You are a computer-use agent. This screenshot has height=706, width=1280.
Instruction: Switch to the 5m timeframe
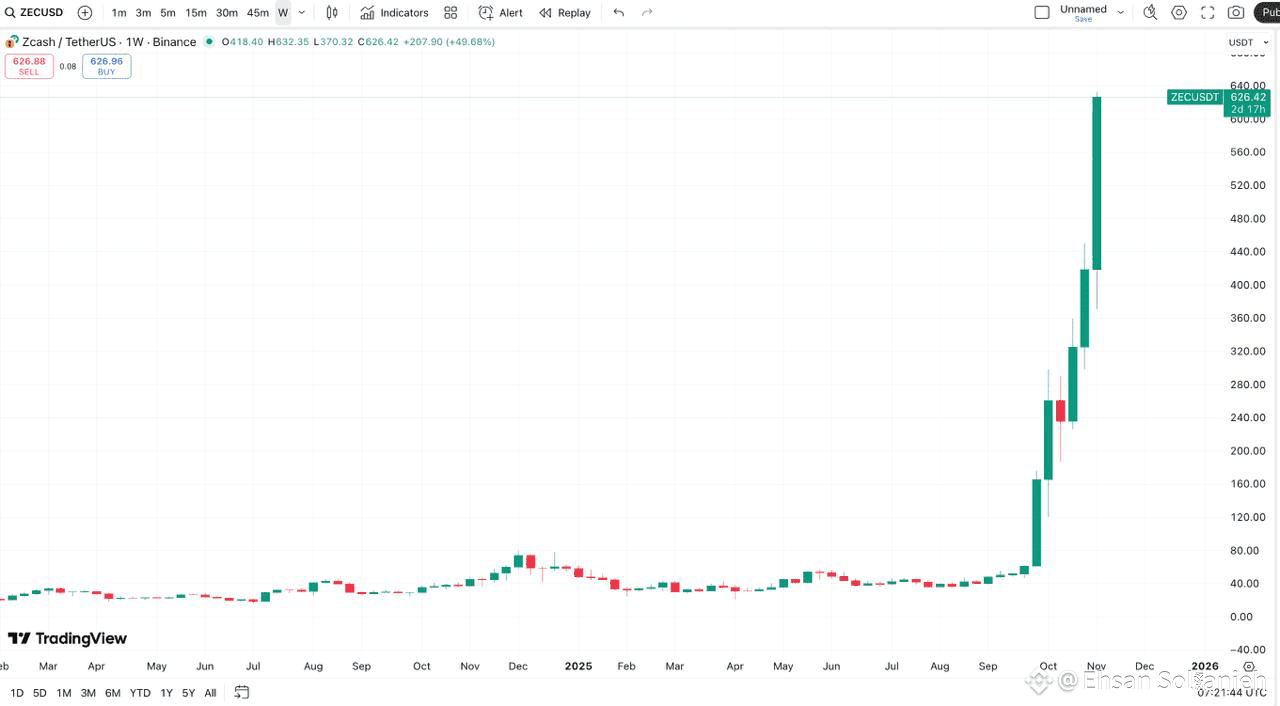click(x=168, y=13)
